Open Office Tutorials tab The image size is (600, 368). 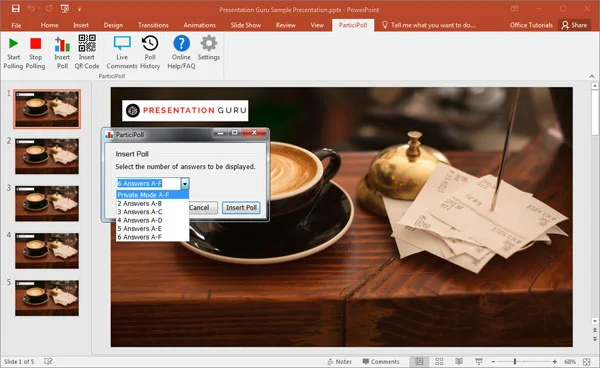coord(531,25)
